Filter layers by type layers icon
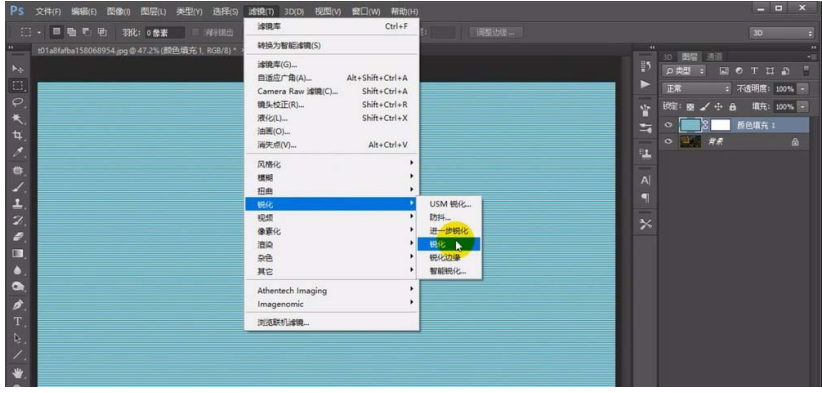This screenshot has height=393, width=822. [x=754, y=71]
